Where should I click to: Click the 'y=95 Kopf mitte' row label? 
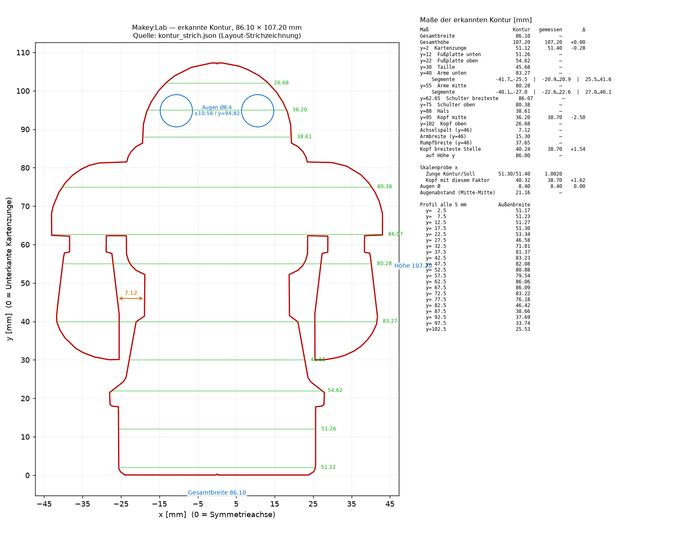tap(443, 117)
